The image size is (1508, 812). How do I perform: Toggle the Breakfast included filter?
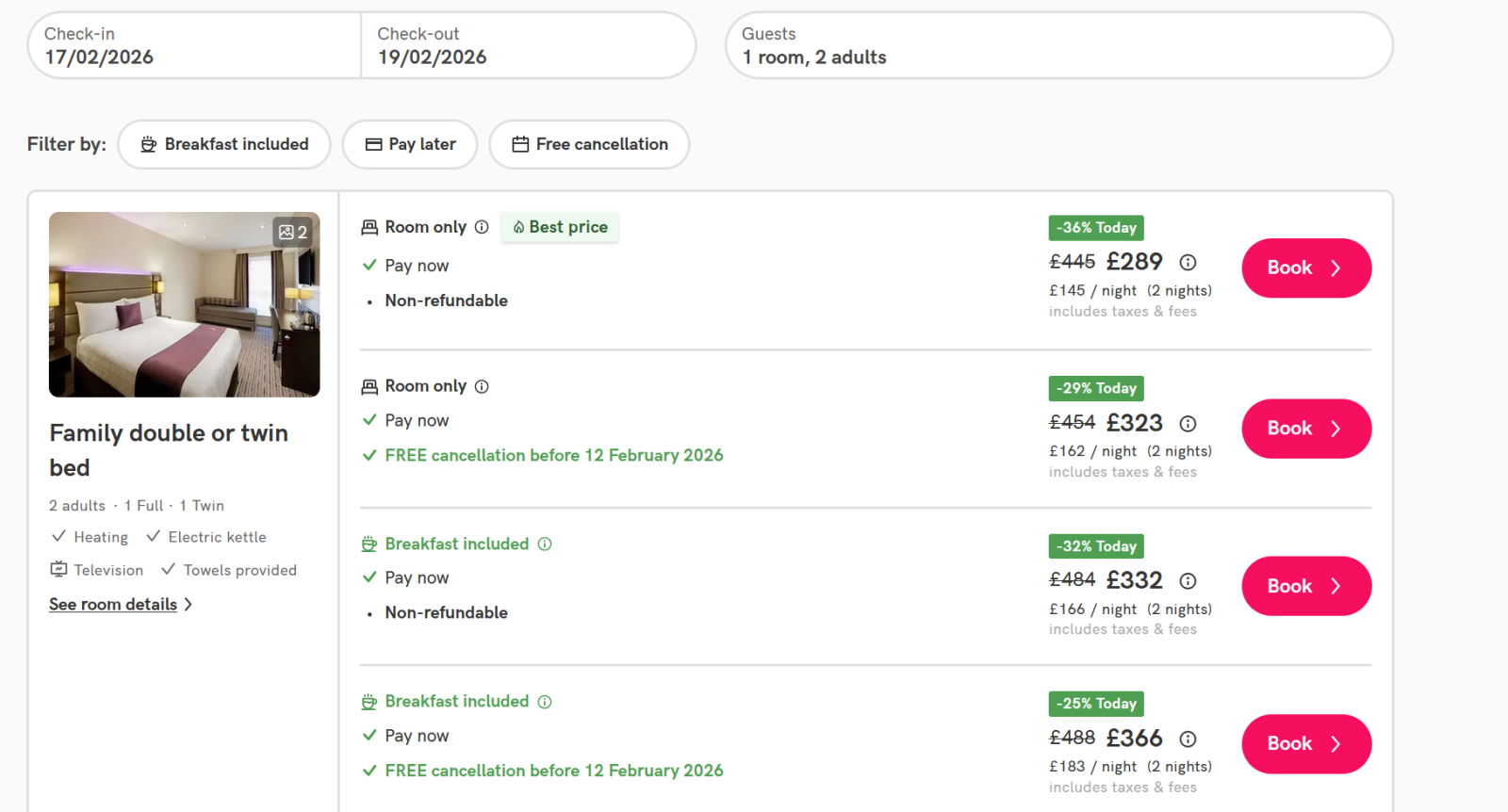pos(224,144)
